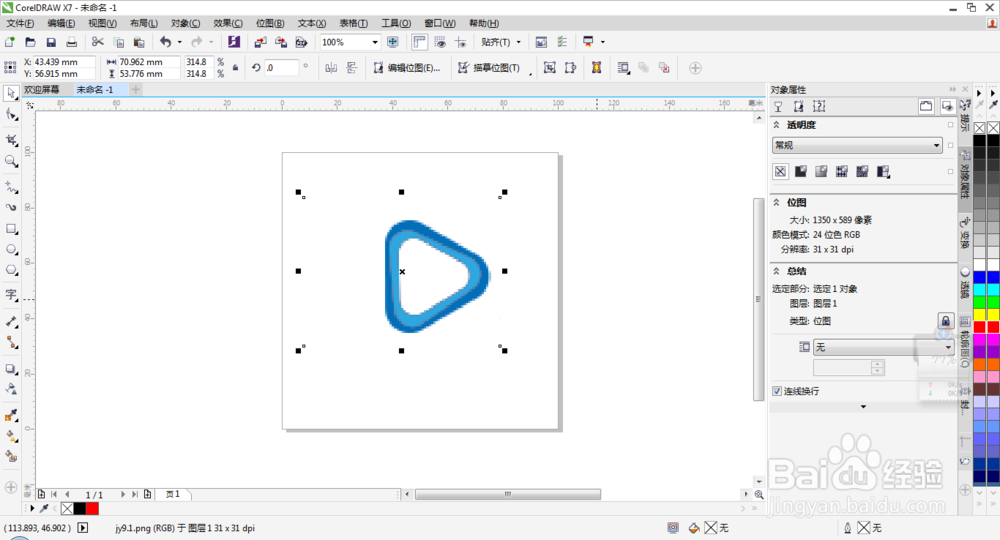This screenshot has height=540, width=1000.
Task: Go to next page arrow
Action: pyautogui.click(x=123, y=494)
